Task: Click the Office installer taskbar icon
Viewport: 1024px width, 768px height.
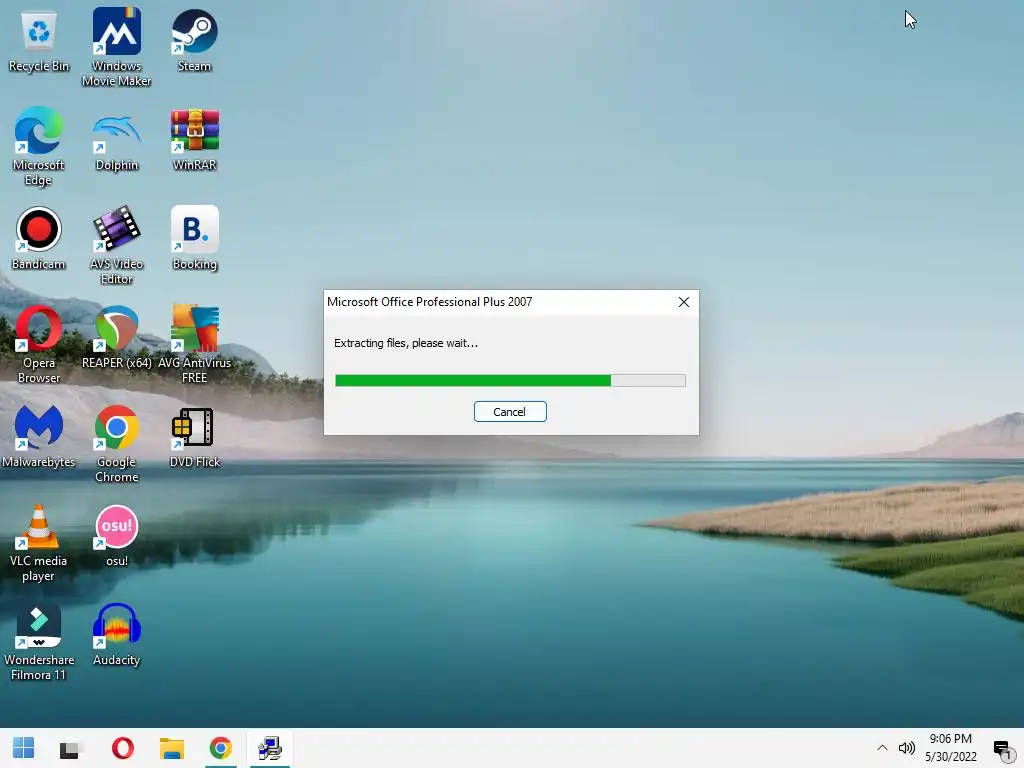Action: (x=270, y=748)
